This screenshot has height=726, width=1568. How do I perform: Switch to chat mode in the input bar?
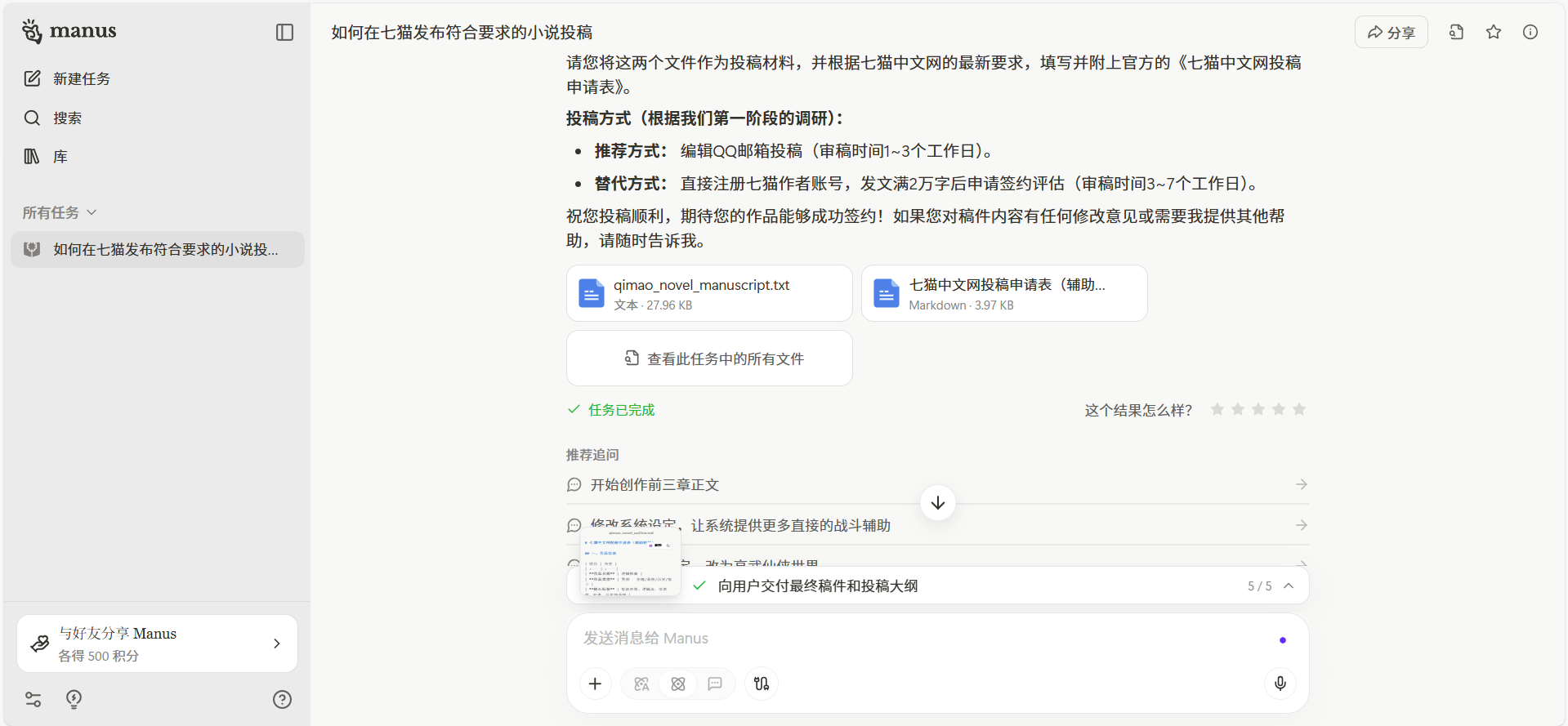(x=715, y=684)
